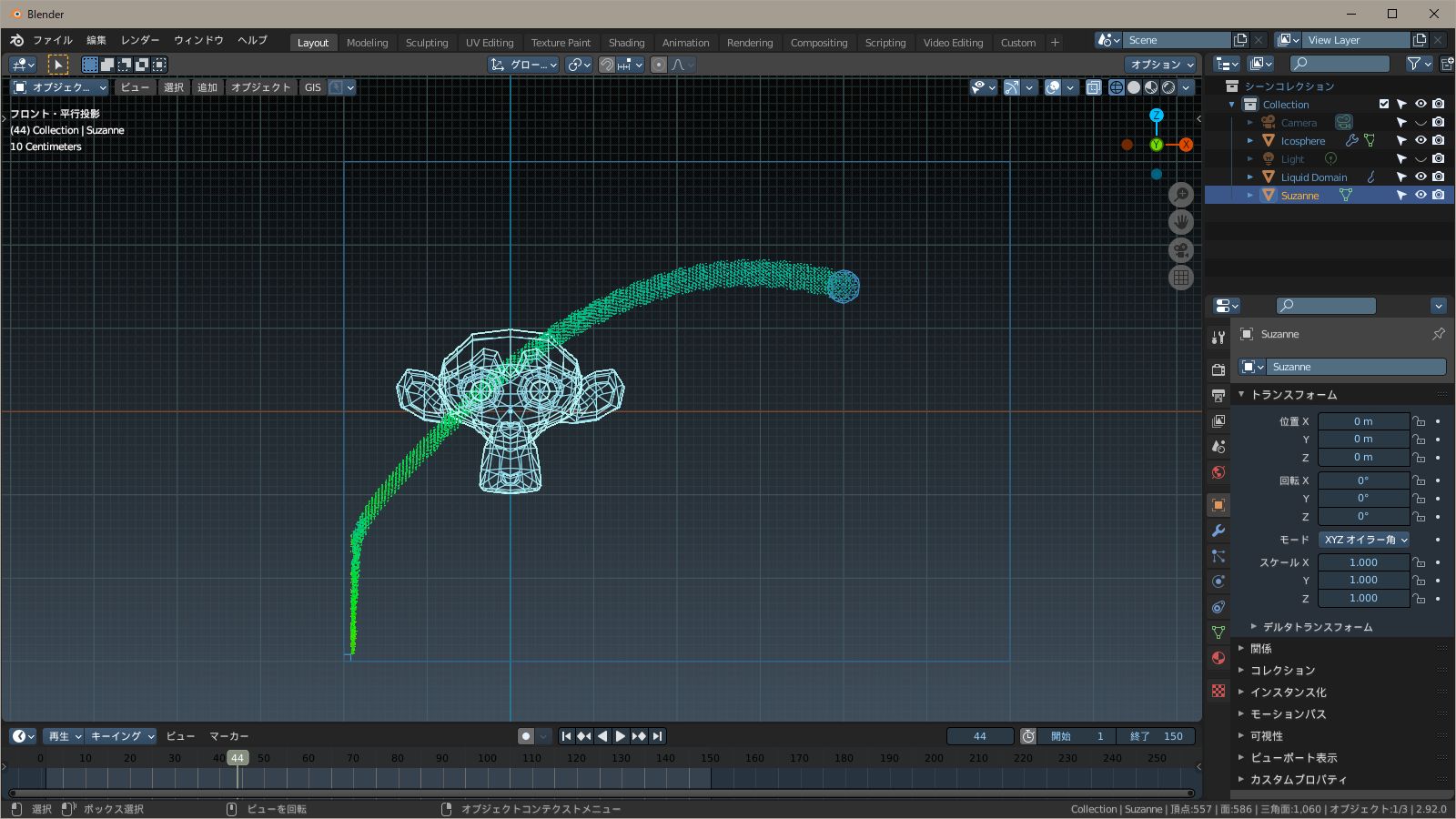Hide Liquid Domain via eye icon
Viewport: 1456px width, 819px height.
point(1421,177)
